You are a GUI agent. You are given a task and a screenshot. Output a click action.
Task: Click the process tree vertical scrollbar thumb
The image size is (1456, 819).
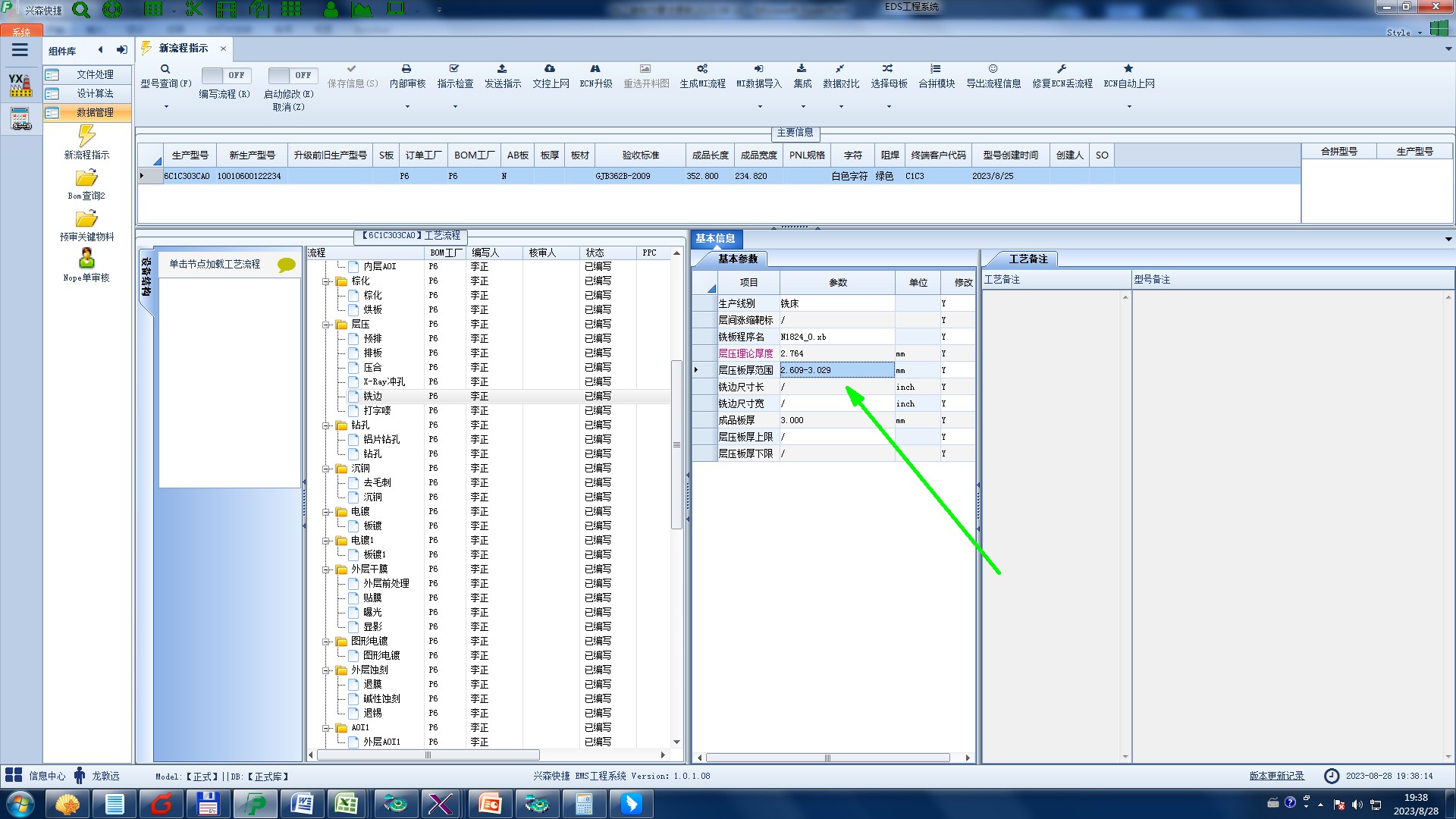676,445
